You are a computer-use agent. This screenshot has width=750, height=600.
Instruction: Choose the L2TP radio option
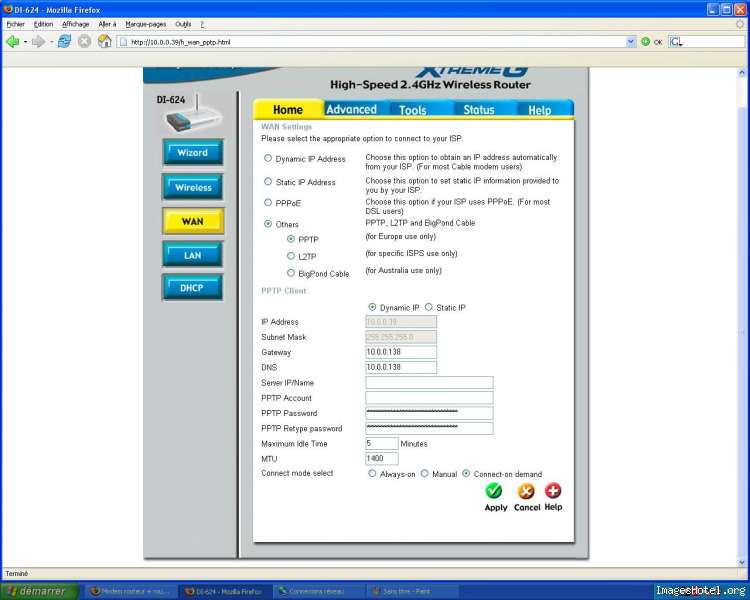(290, 256)
